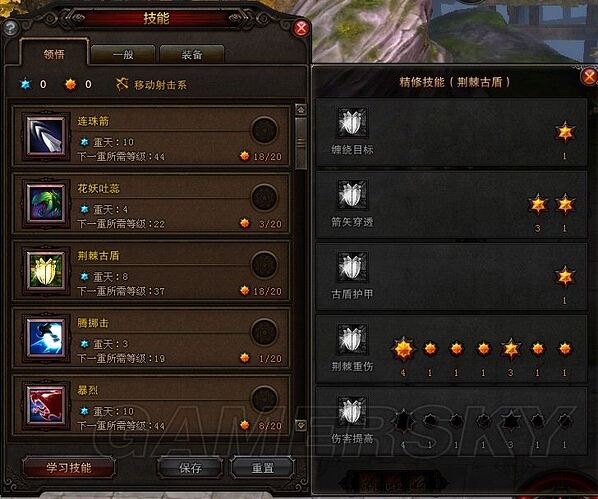
Task: Click the 学习技能 button
Action: pos(69,467)
